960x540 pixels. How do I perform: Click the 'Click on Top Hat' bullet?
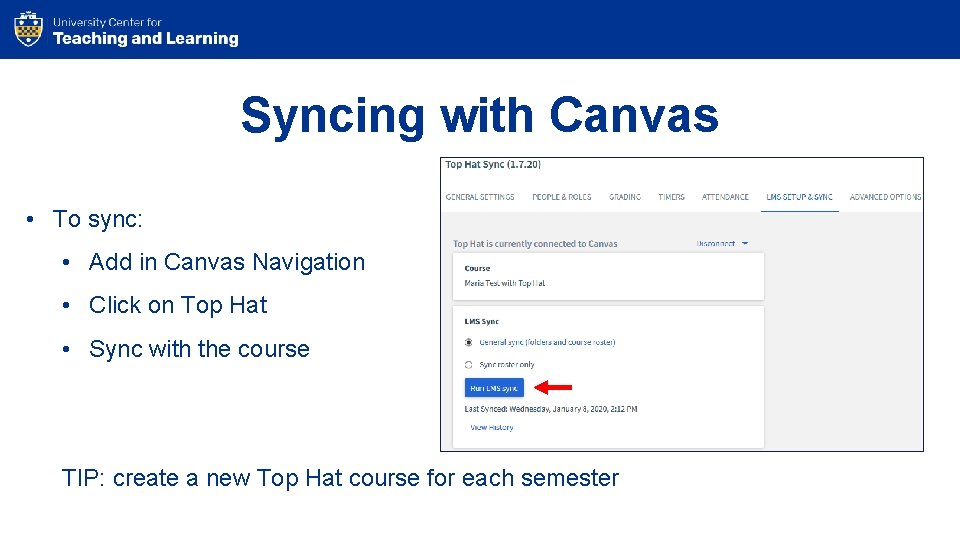[178, 306]
